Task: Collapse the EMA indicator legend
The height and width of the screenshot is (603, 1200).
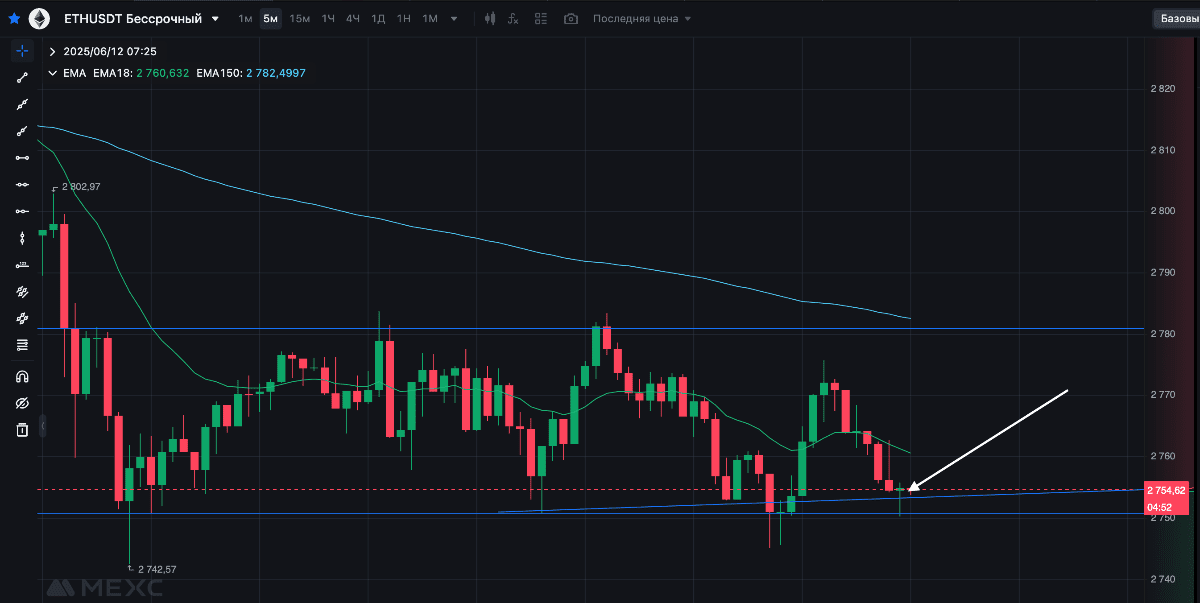Action: (53, 73)
